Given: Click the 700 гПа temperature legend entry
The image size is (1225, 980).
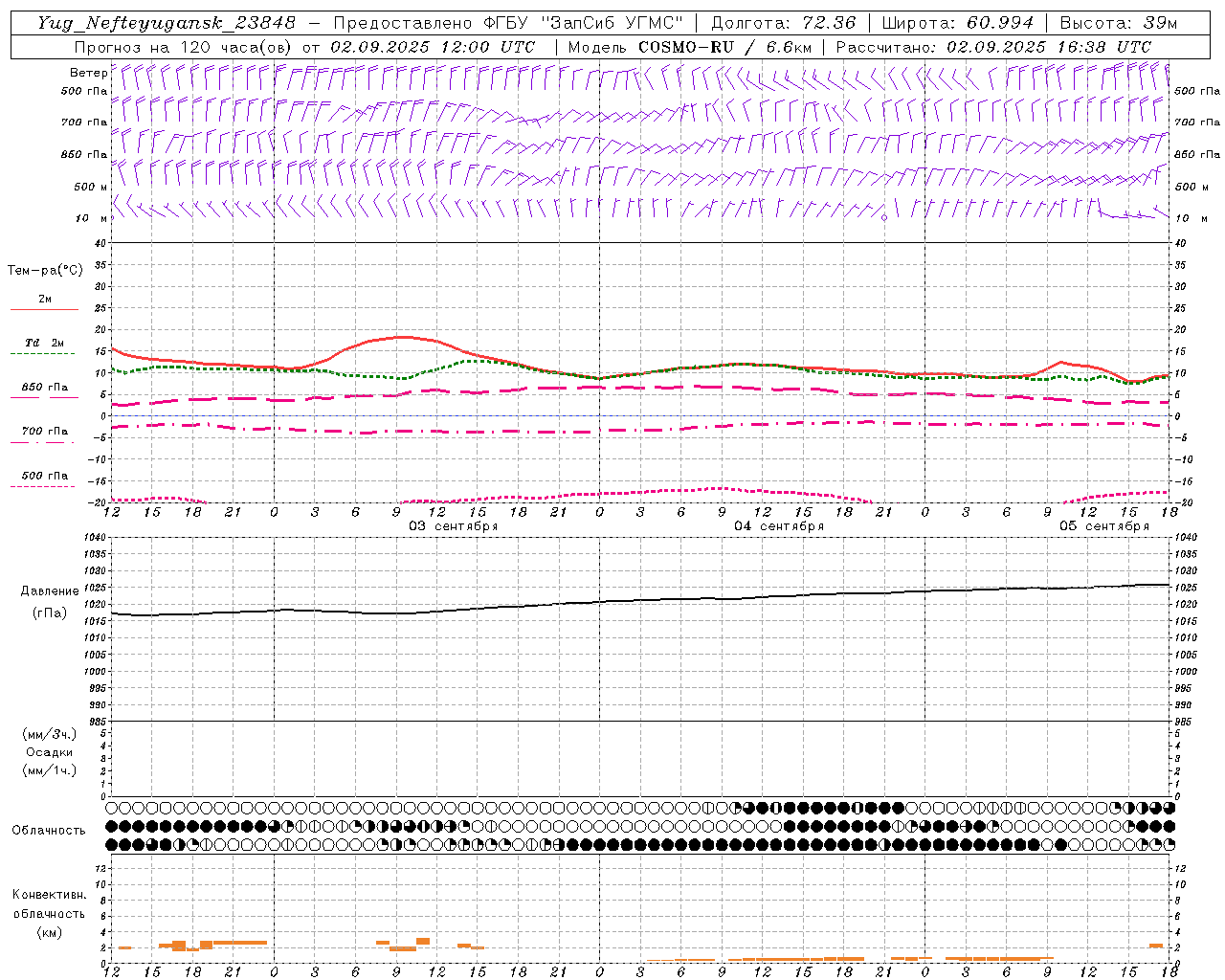Looking at the screenshot, I should [x=45, y=432].
